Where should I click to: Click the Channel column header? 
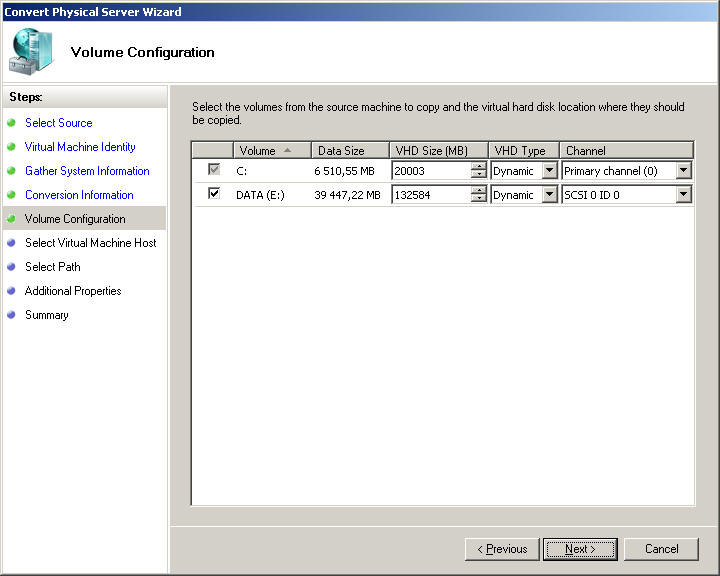click(x=626, y=150)
